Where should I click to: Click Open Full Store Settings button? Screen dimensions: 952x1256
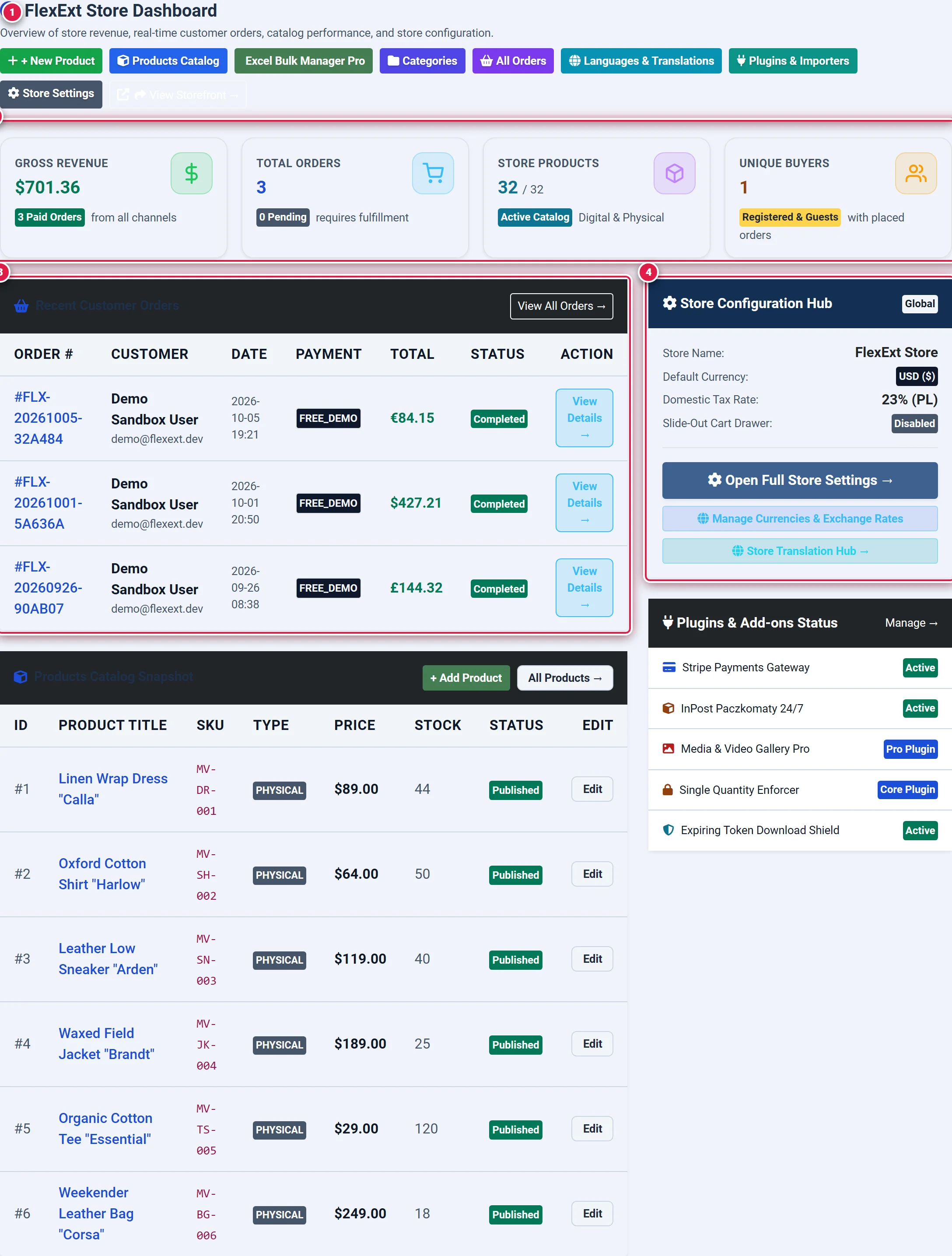(x=800, y=481)
